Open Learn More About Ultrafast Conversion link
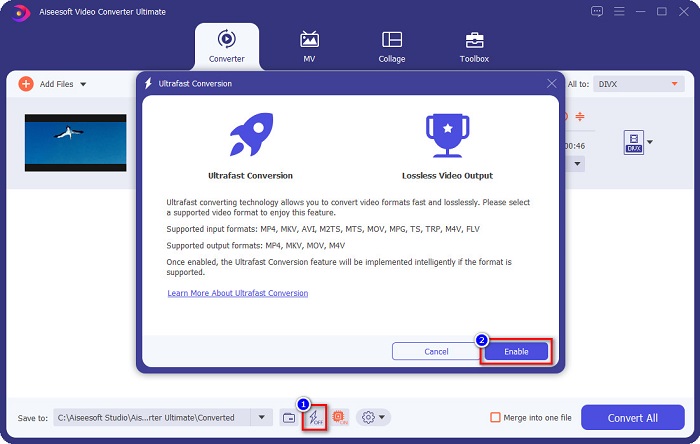The image size is (700, 444). pos(238,293)
